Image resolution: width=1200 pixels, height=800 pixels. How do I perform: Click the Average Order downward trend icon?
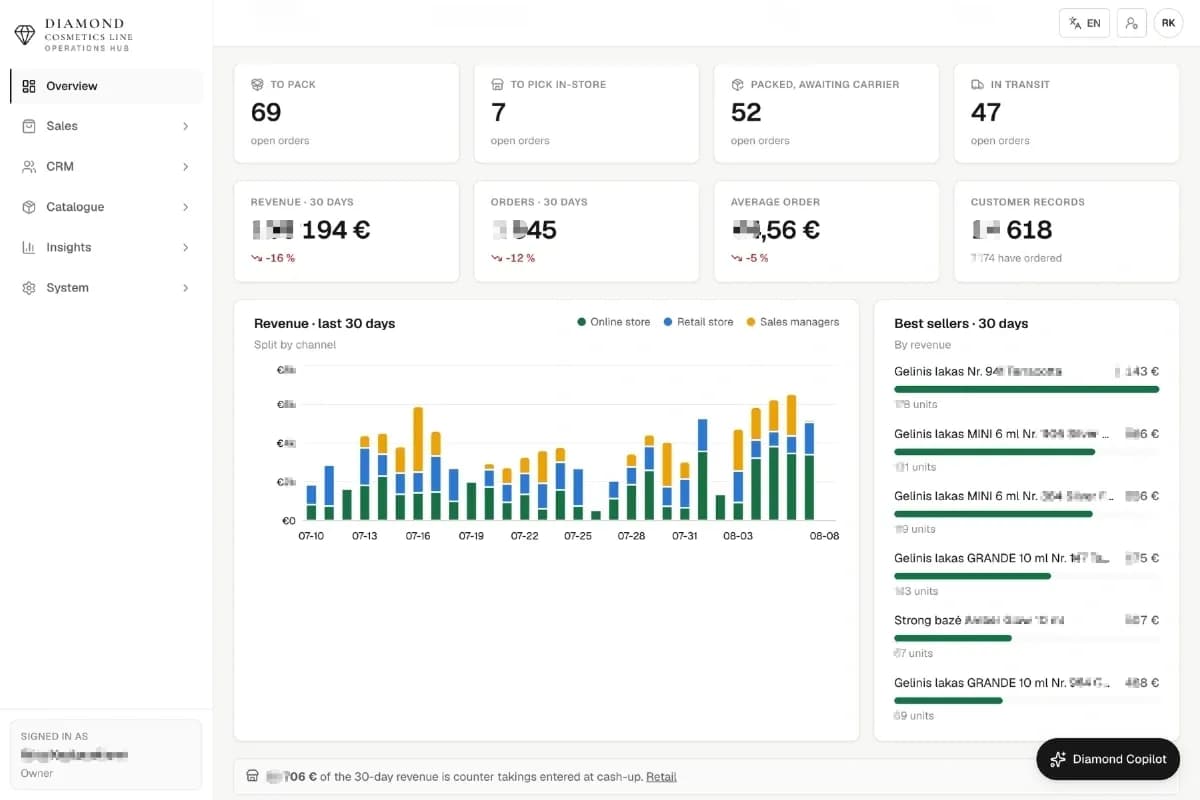pos(736,258)
